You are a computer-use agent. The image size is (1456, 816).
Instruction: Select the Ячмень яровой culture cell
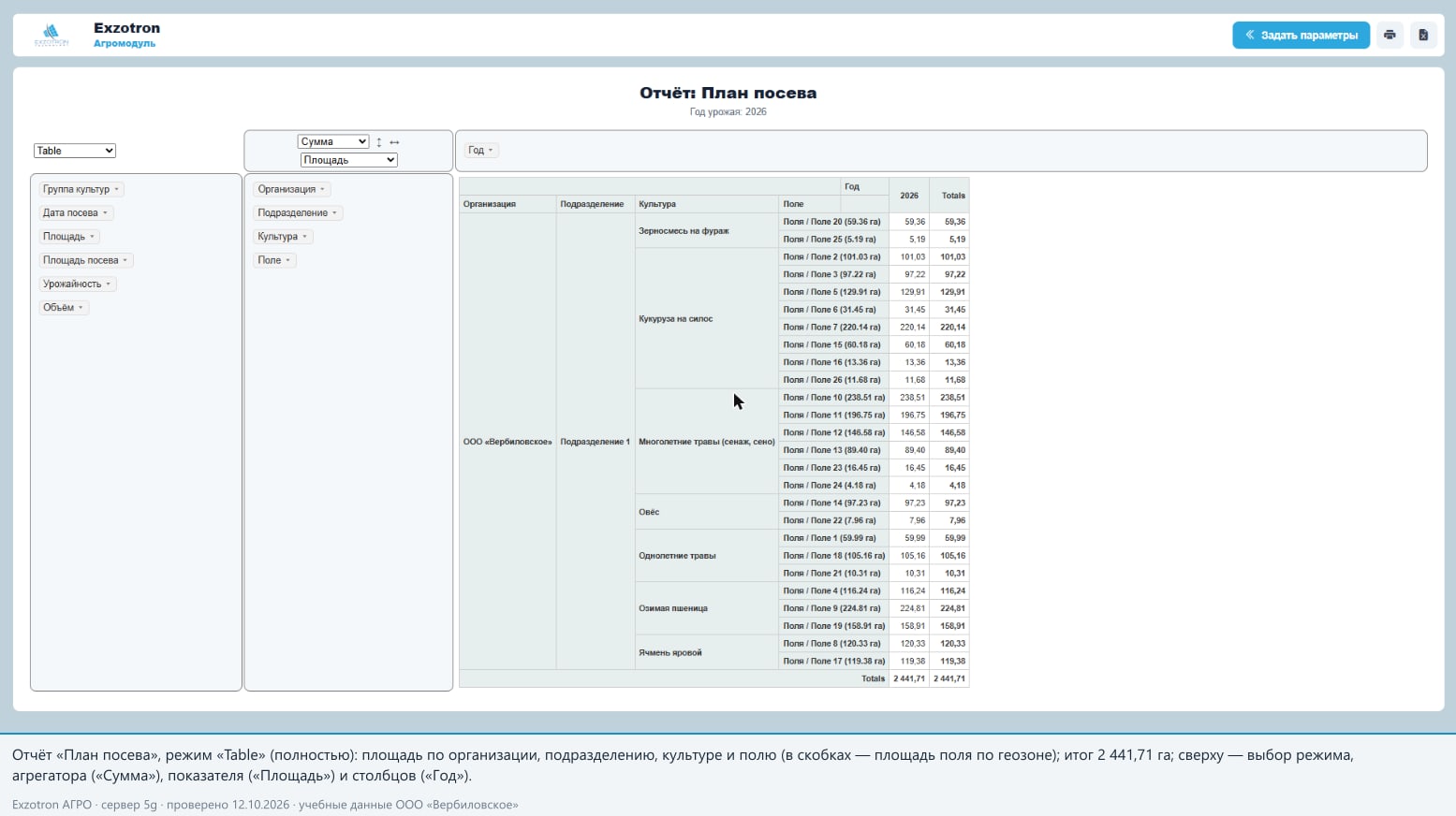[x=707, y=652]
